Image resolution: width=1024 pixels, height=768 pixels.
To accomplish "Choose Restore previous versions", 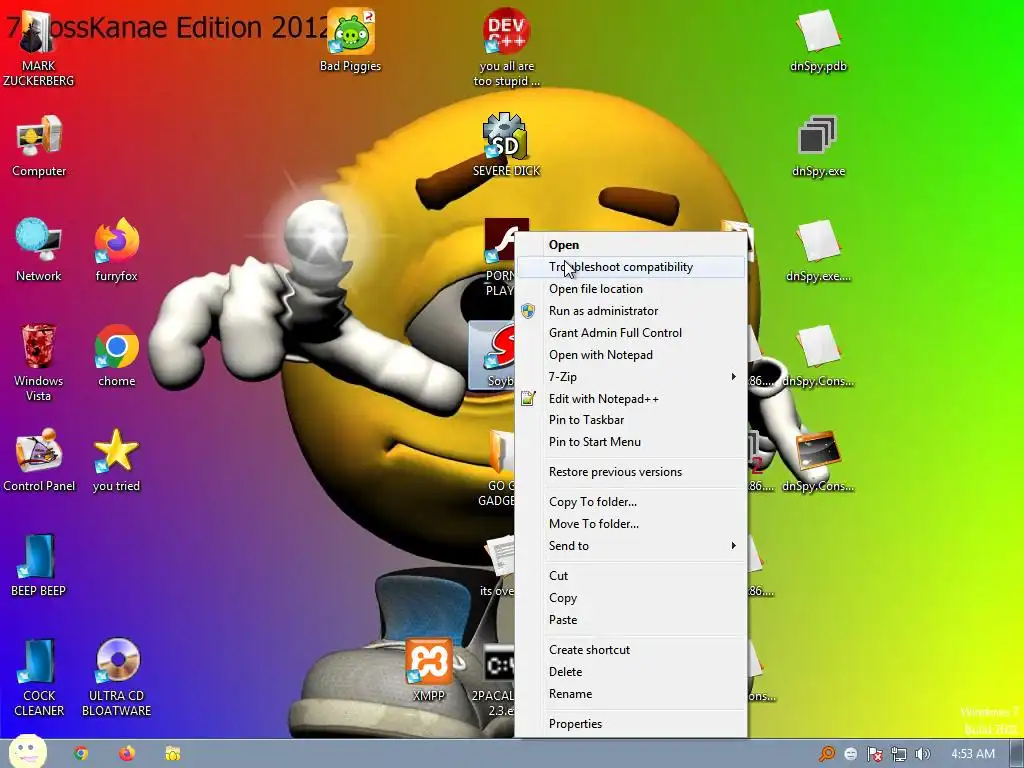I will 631,472.
